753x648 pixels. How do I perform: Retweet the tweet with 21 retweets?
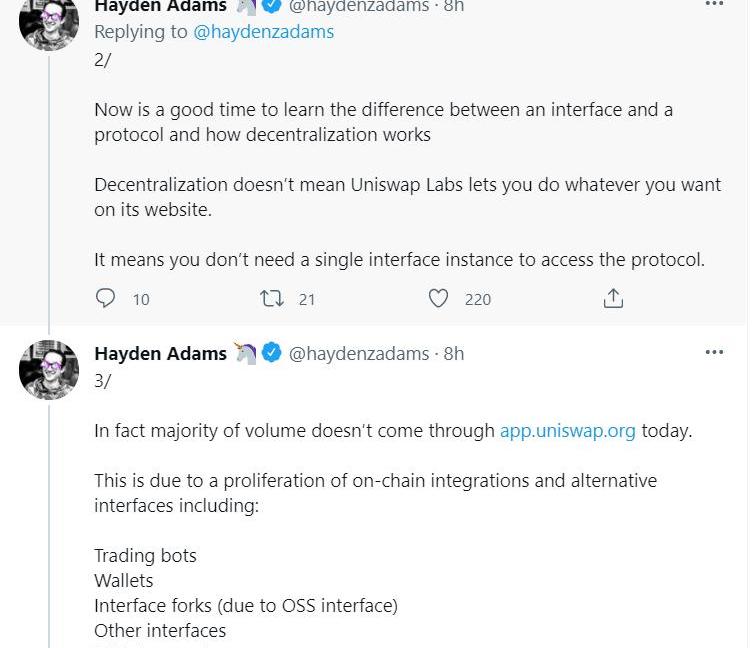click(271, 298)
